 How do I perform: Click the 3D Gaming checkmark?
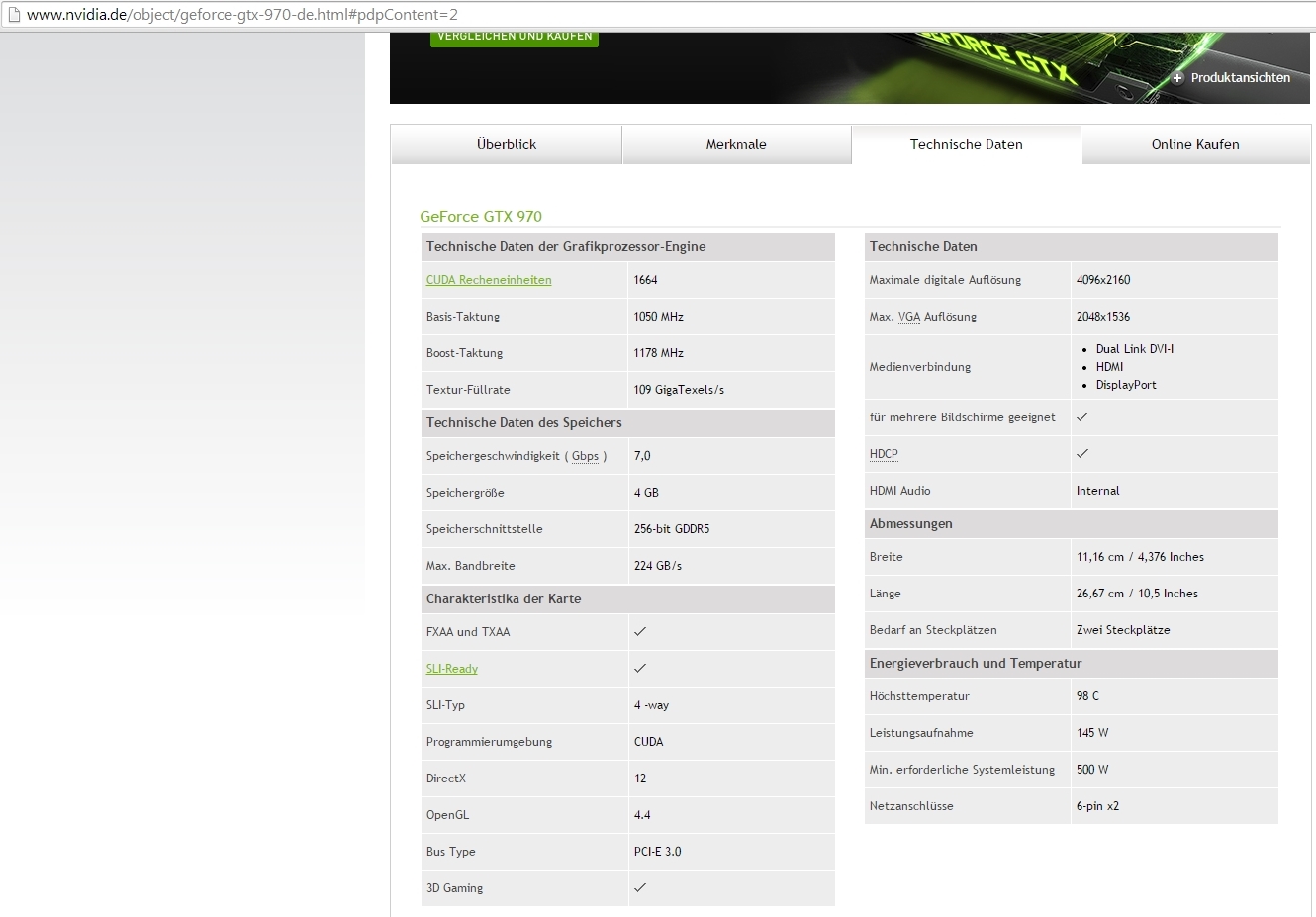coord(640,887)
